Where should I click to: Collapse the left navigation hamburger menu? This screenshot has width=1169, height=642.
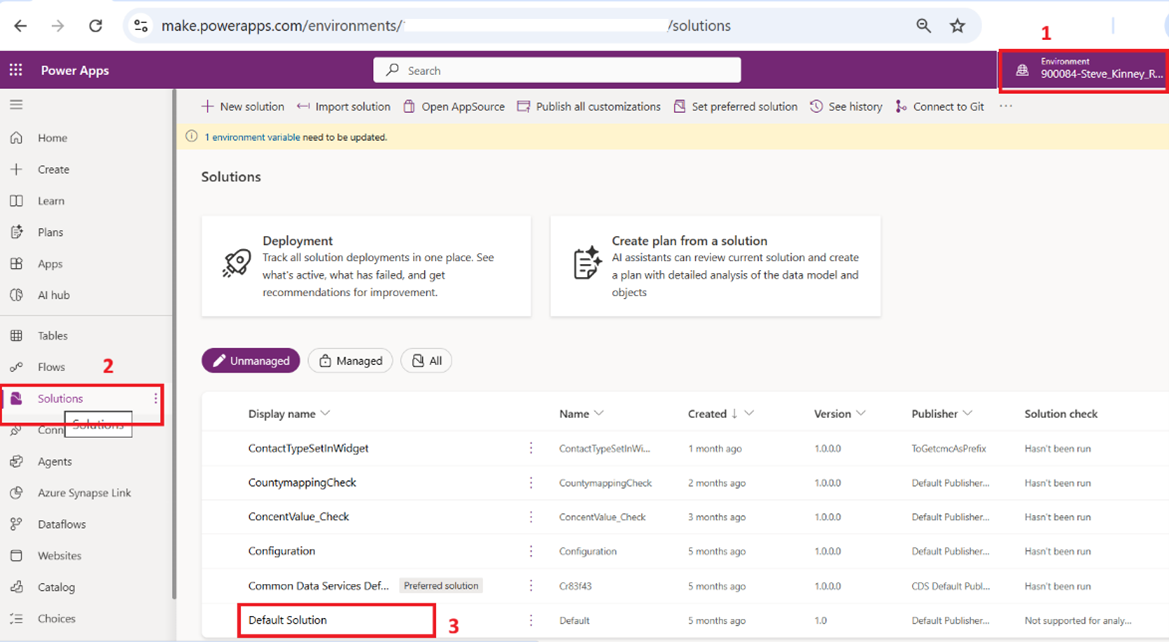tap(16, 105)
